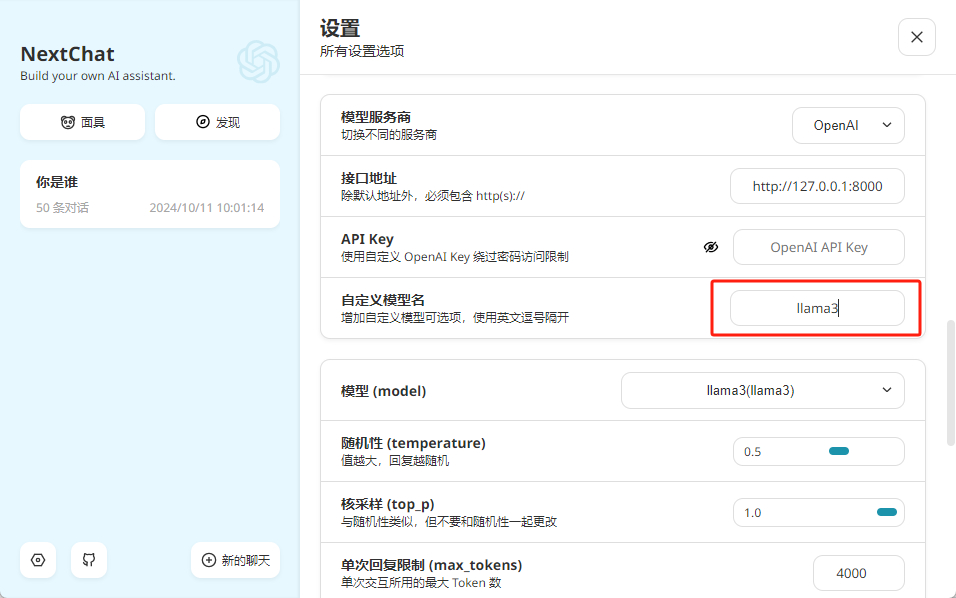Click the 接口地址 URL input field
The height and width of the screenshot is (598, 956).
817,186
